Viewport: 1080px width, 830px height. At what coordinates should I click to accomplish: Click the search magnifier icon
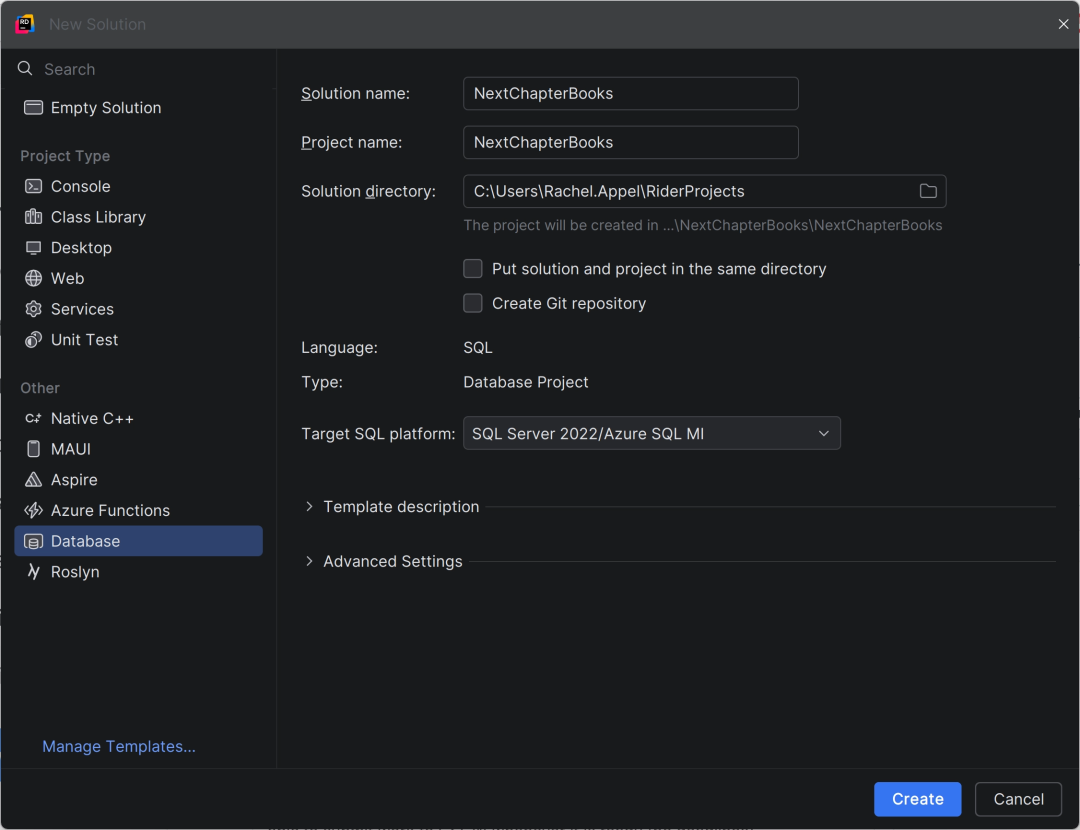25,68
